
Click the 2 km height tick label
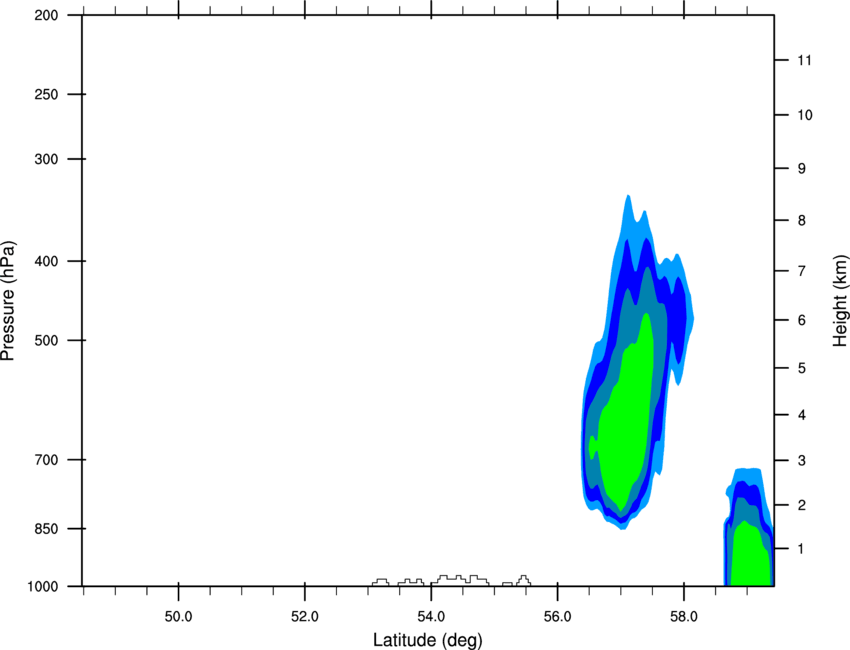(802, 505)
